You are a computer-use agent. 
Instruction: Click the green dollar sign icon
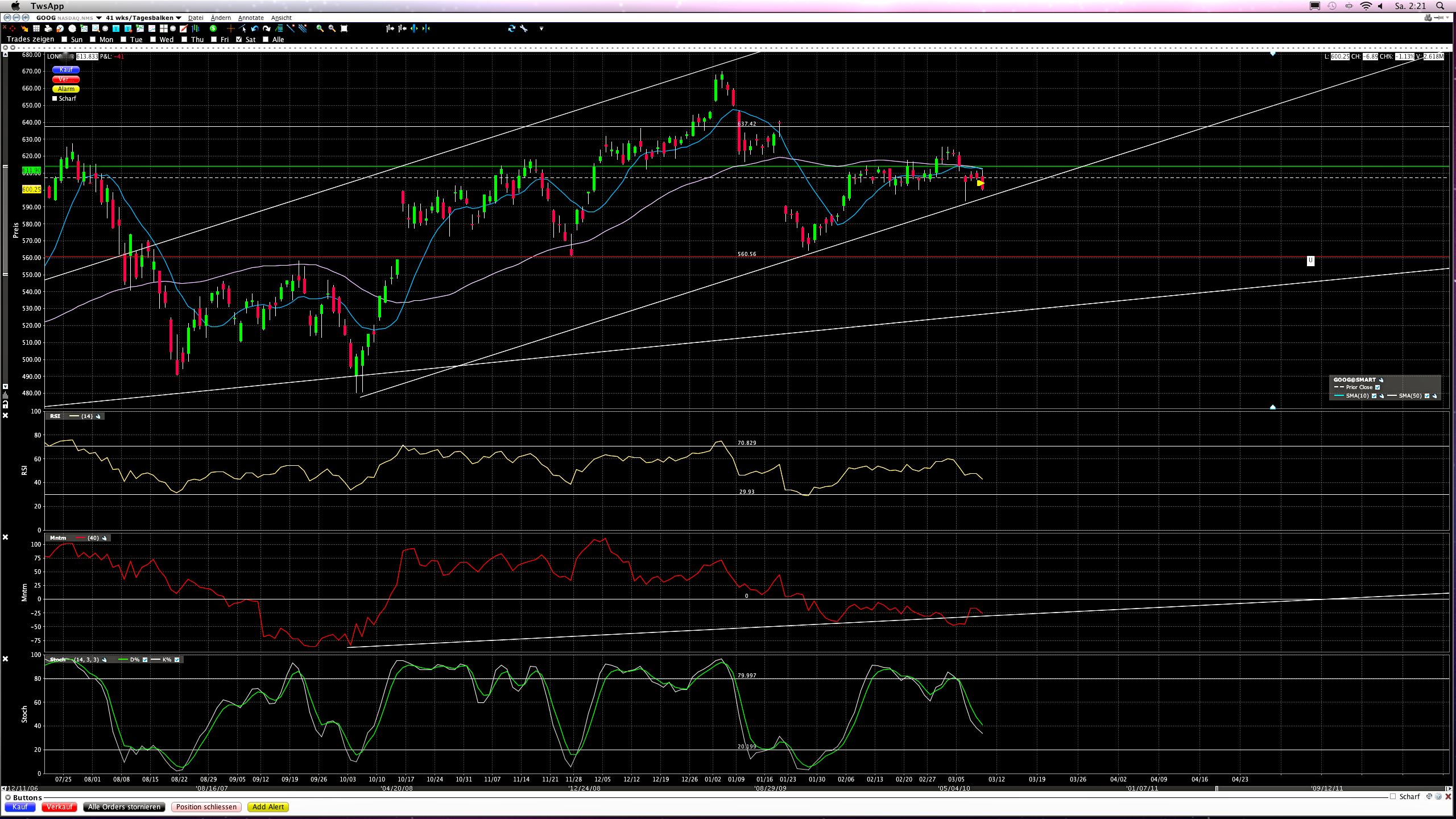coord(213,28)
